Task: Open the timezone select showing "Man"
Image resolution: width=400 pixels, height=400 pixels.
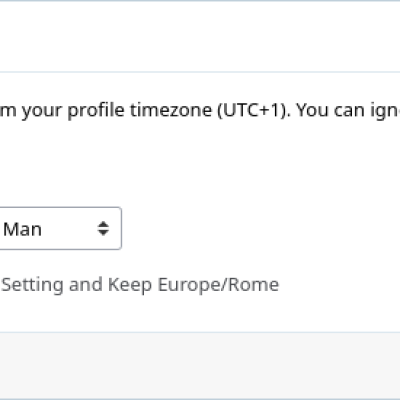Action: [60, 228]
